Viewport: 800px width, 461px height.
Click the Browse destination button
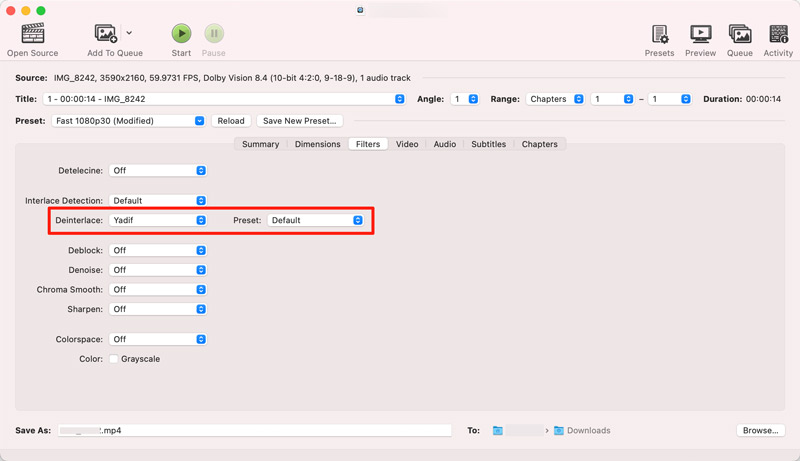click(x=759, y=431)
